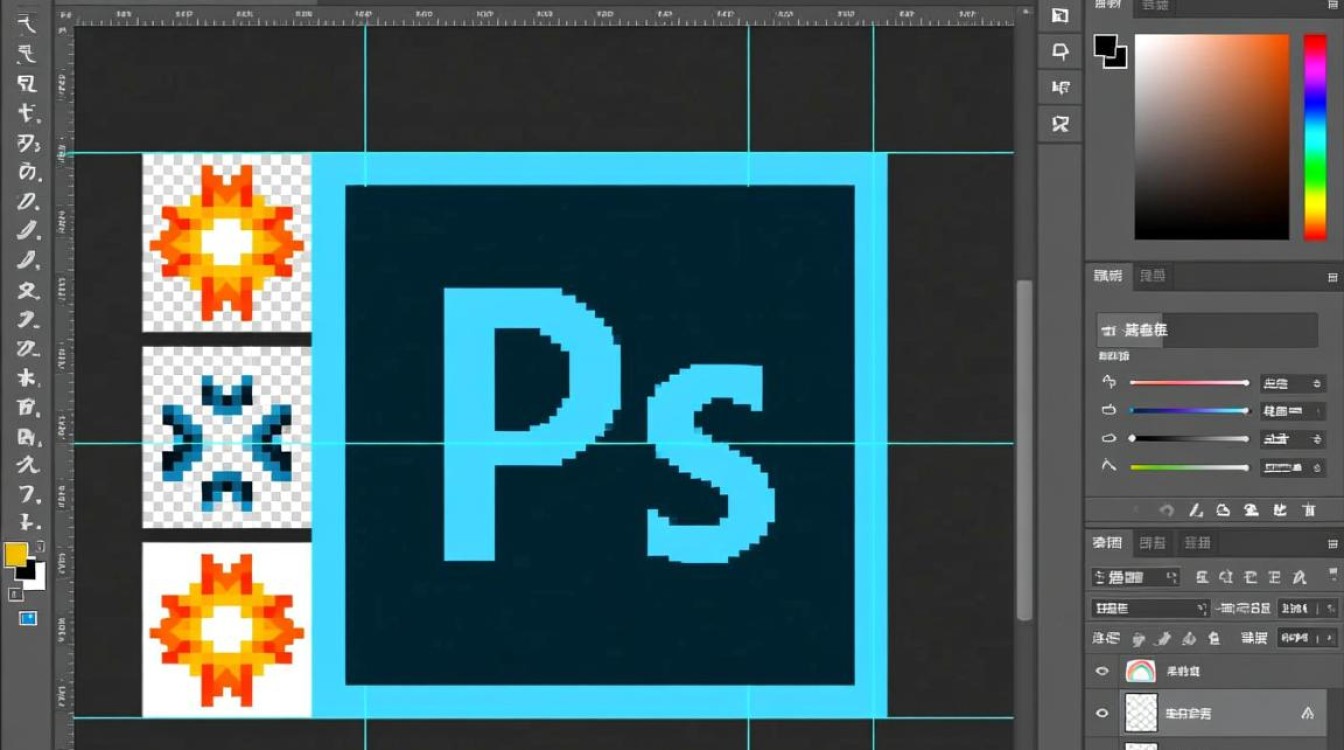Click first filter icon beside layer filter dropdown

pyautogui.click(x=1202, y=577)
